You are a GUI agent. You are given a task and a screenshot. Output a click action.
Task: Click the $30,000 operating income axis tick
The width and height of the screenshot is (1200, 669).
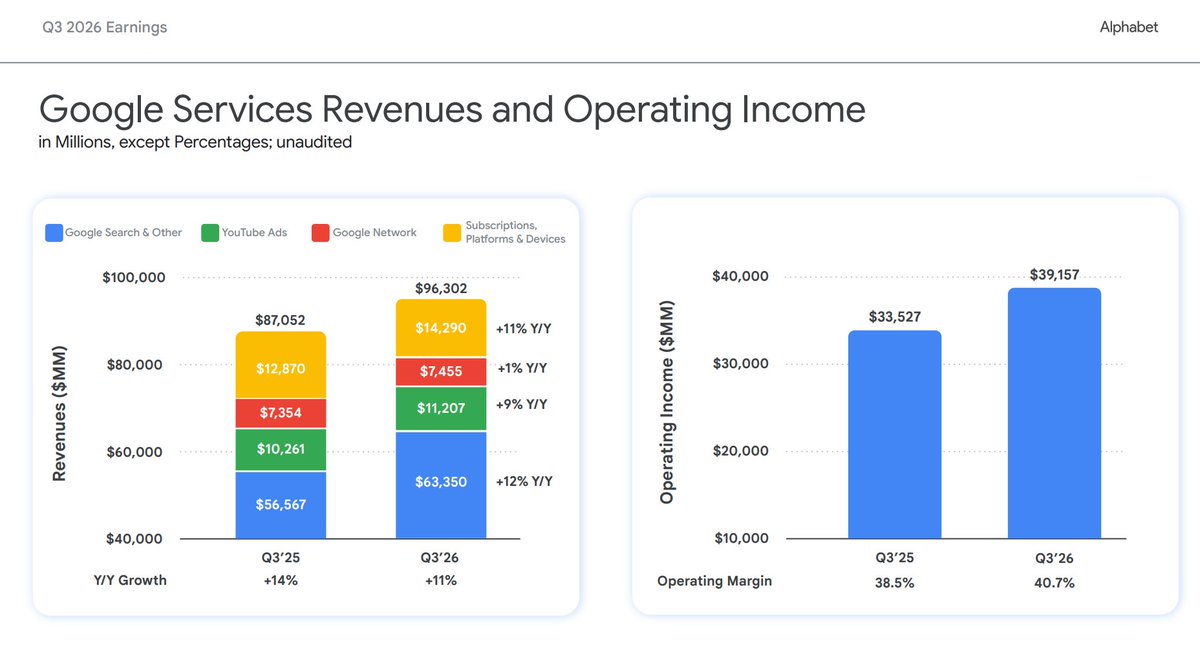pos(740,363)
